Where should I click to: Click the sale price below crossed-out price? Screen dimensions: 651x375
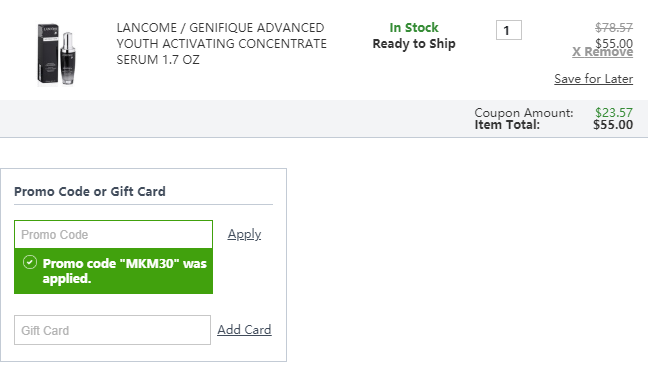coord(614,42)
